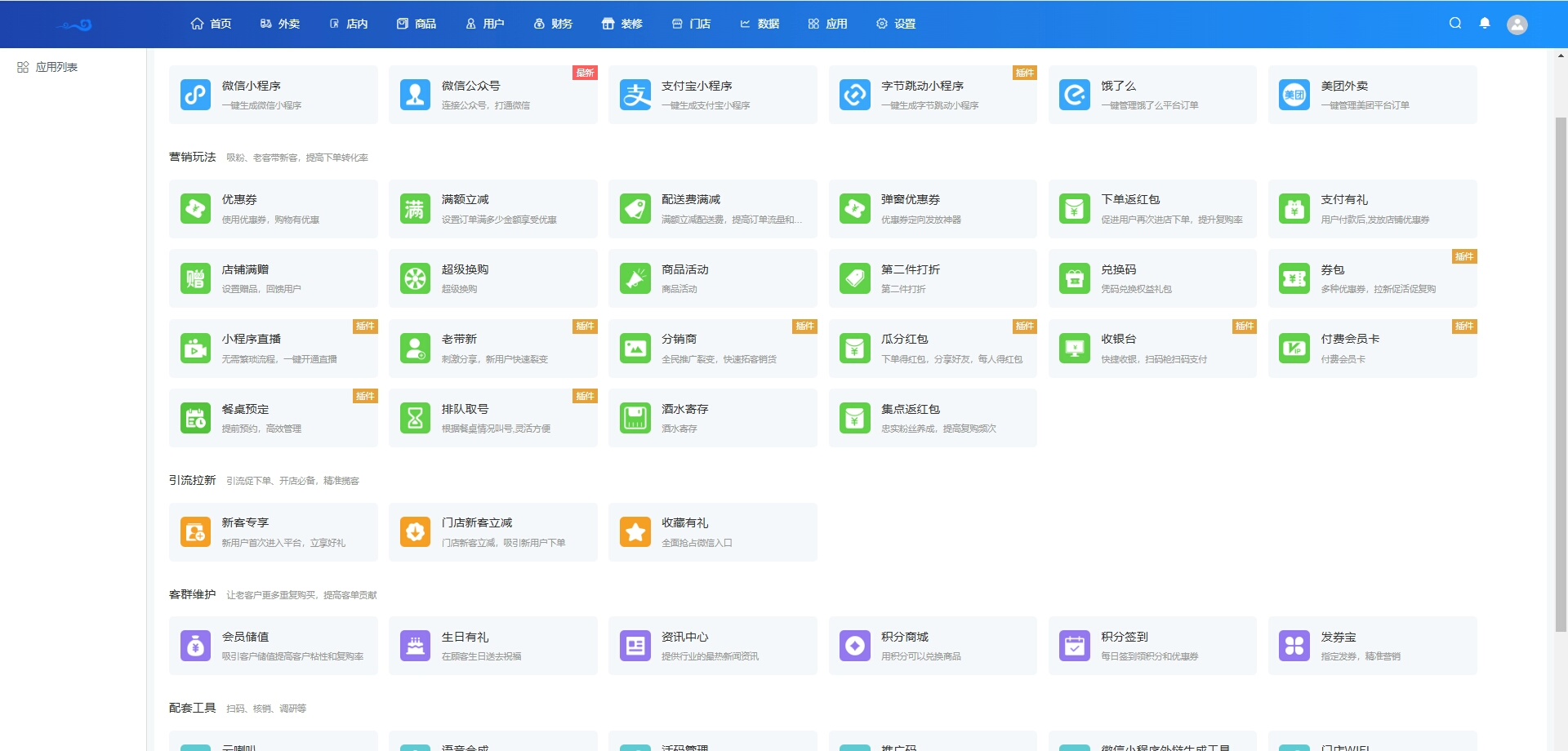The height and width of the screenshot is (751, 1568).
Task: Select the 老带新 icon
Action: pyautogui.click(x=415, y=349)
